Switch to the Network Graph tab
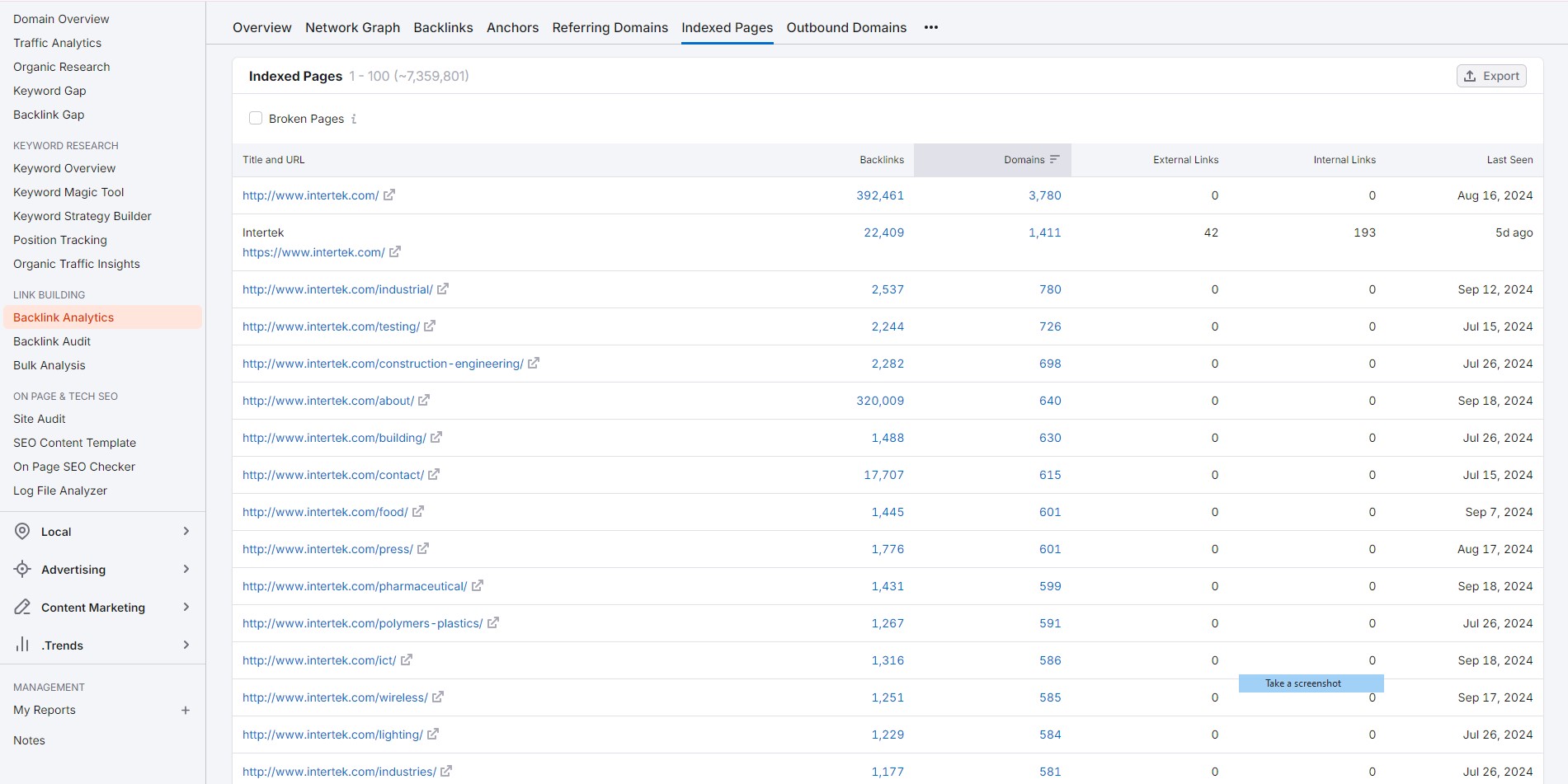The image size is (1568, 784). (x=352, y=27)
